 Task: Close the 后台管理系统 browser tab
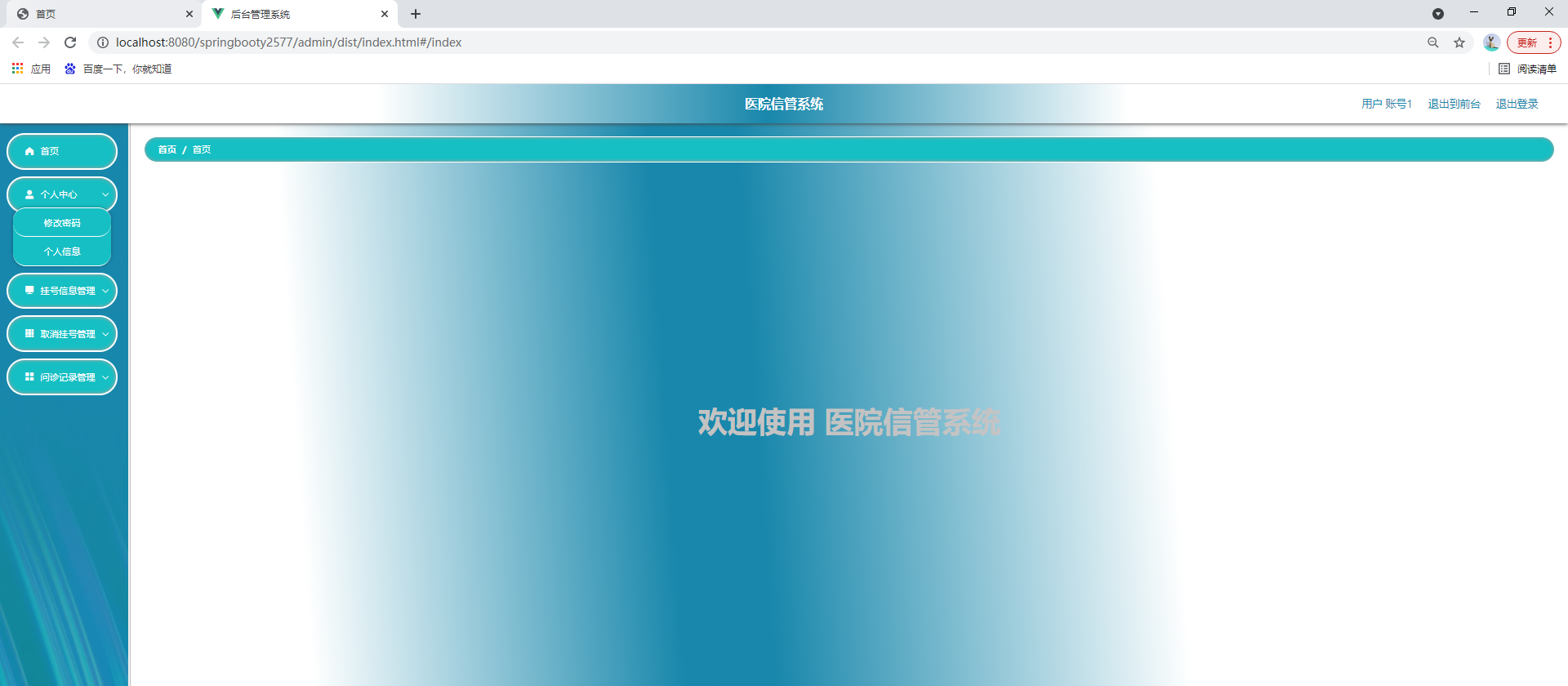(x=385, y=14)
